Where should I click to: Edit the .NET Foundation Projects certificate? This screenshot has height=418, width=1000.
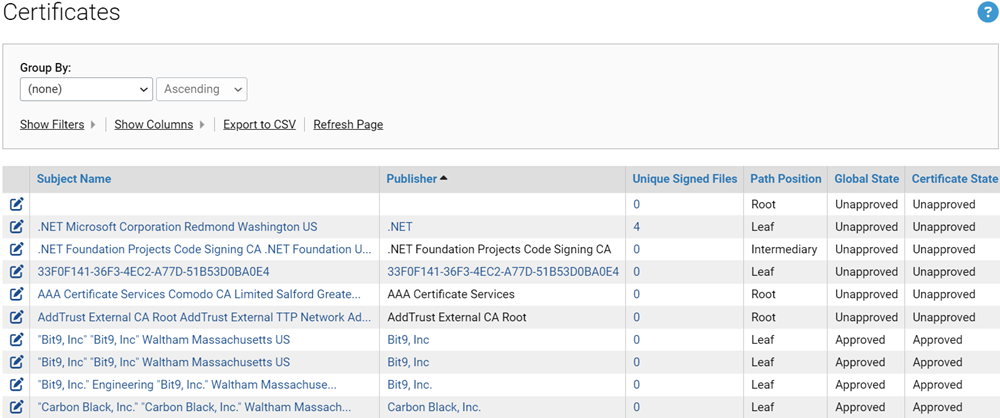[x=17, y=250]
